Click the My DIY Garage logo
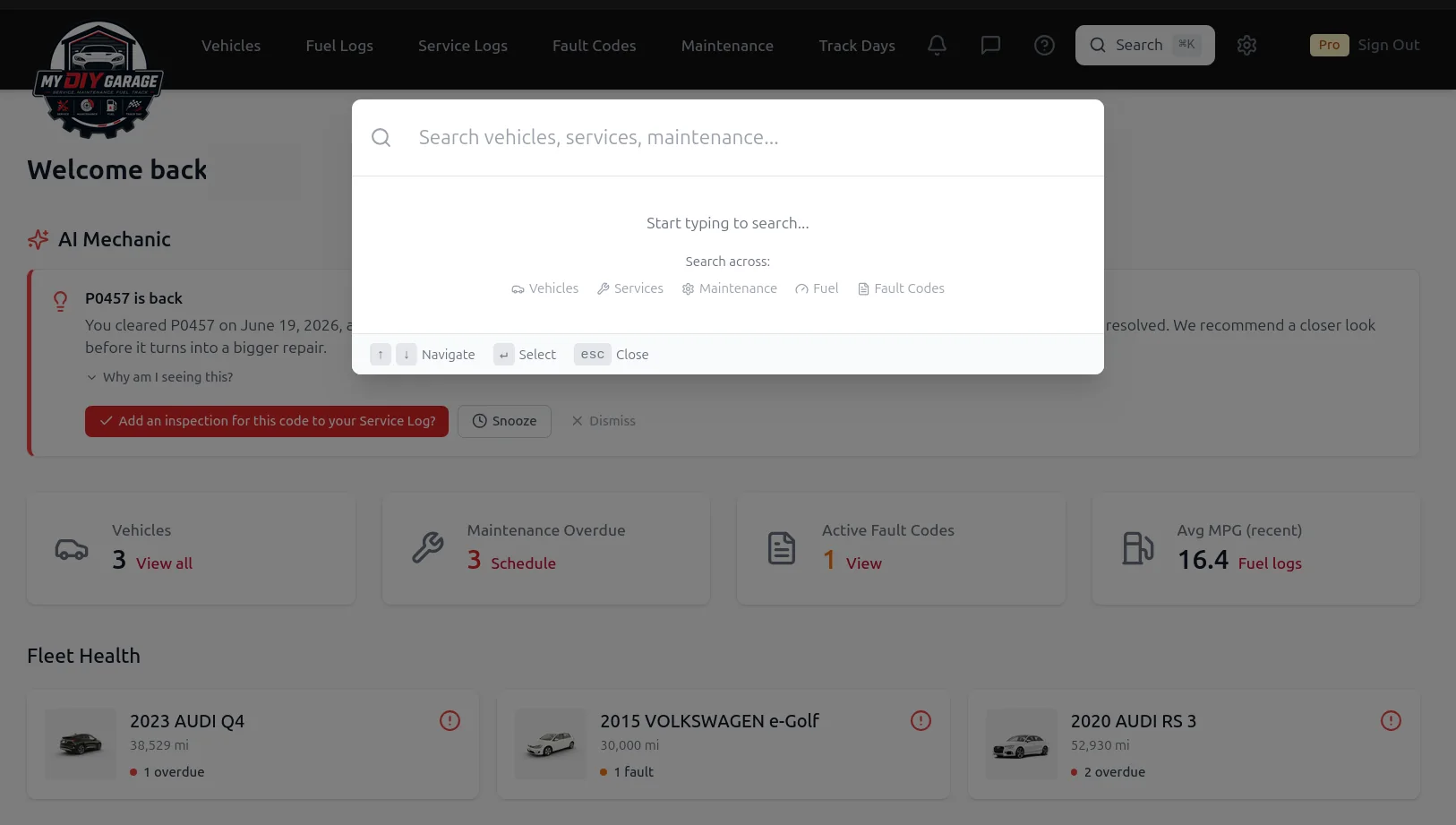The image size is (1456, 825). click(x=98, y=79)
